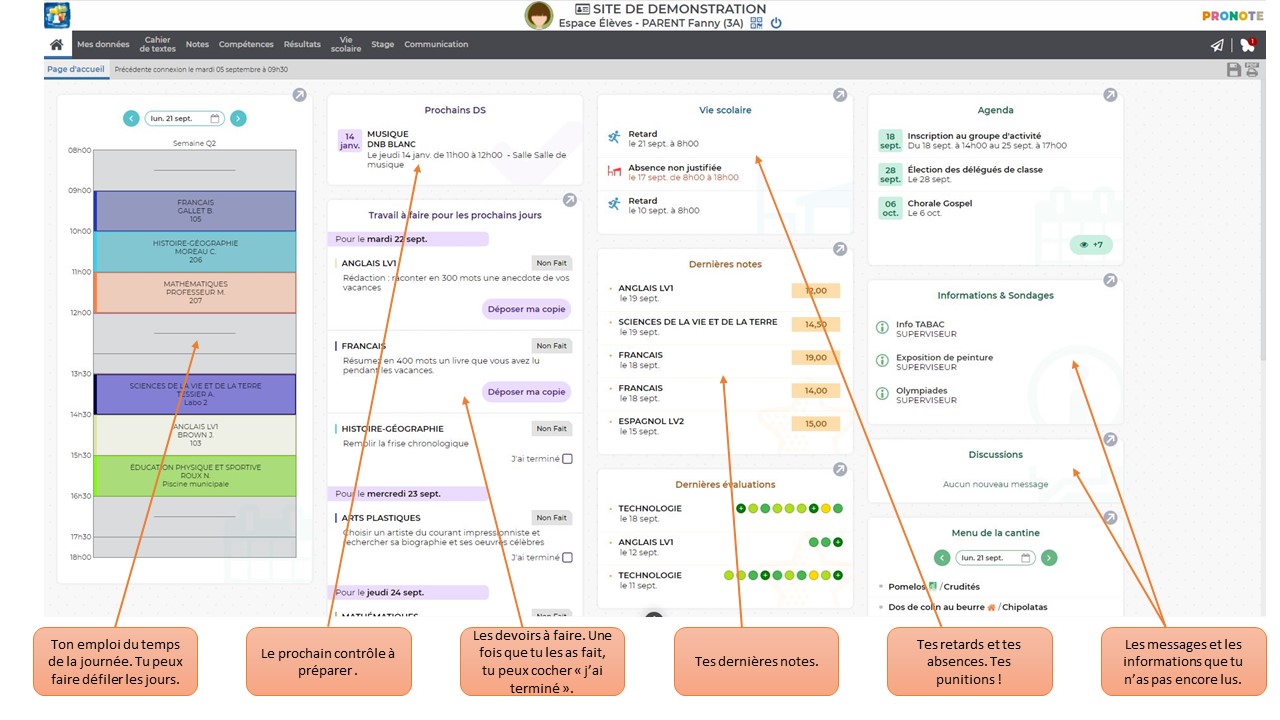Open the Vie scolaire widget arrow icon

(x=840, y=95)
